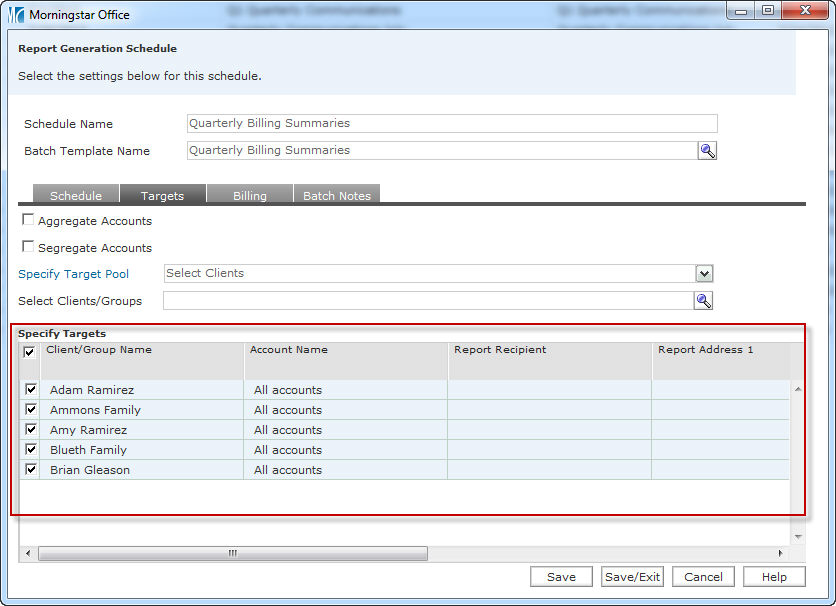Click the Morningstar Office logo icon
This screenshot has height=606, width=836.
(16, 15)
